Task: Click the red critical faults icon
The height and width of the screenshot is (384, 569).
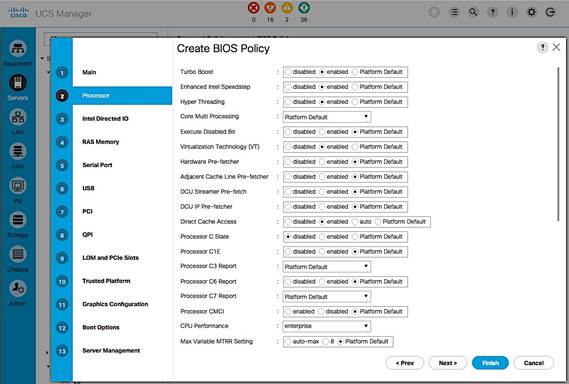Action: pos(253,8)
